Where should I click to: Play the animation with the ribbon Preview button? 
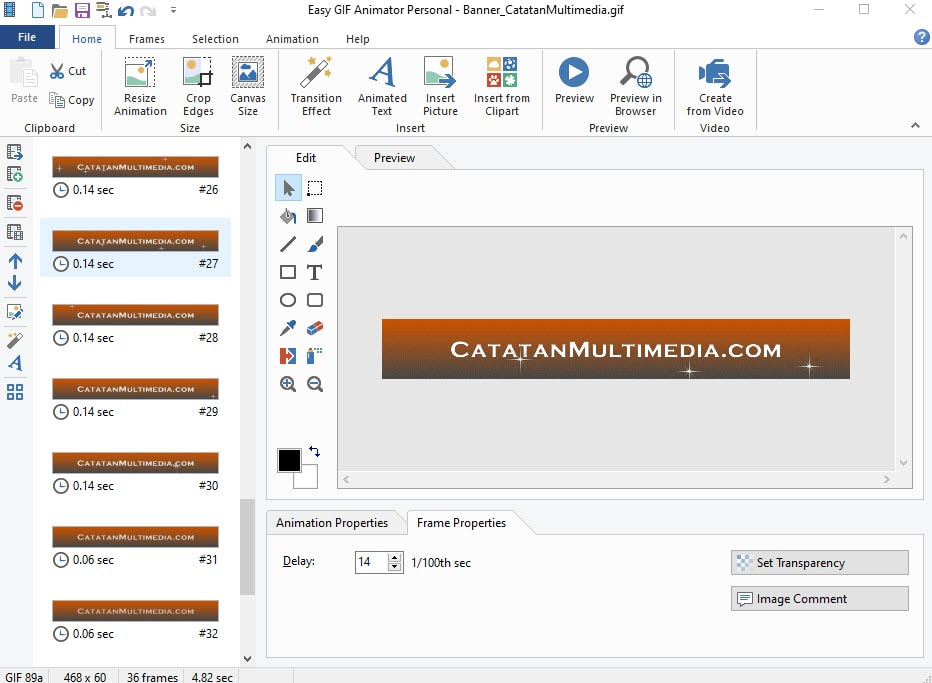coord(574,80)
